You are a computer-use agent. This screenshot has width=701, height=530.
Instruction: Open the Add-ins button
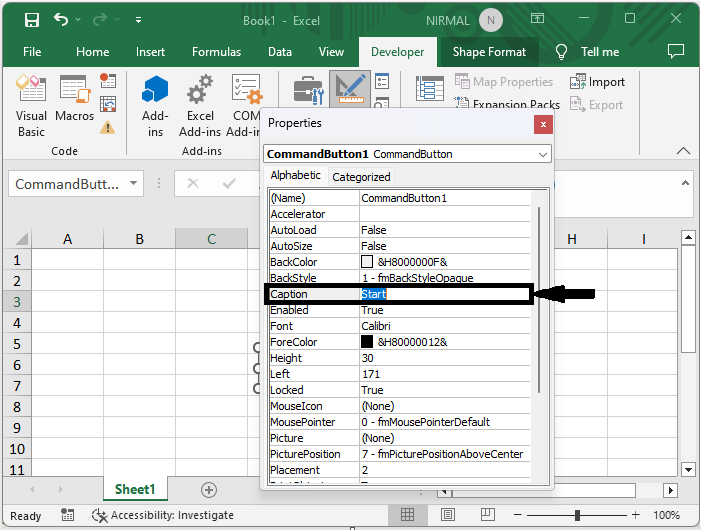tap(155, 106)
